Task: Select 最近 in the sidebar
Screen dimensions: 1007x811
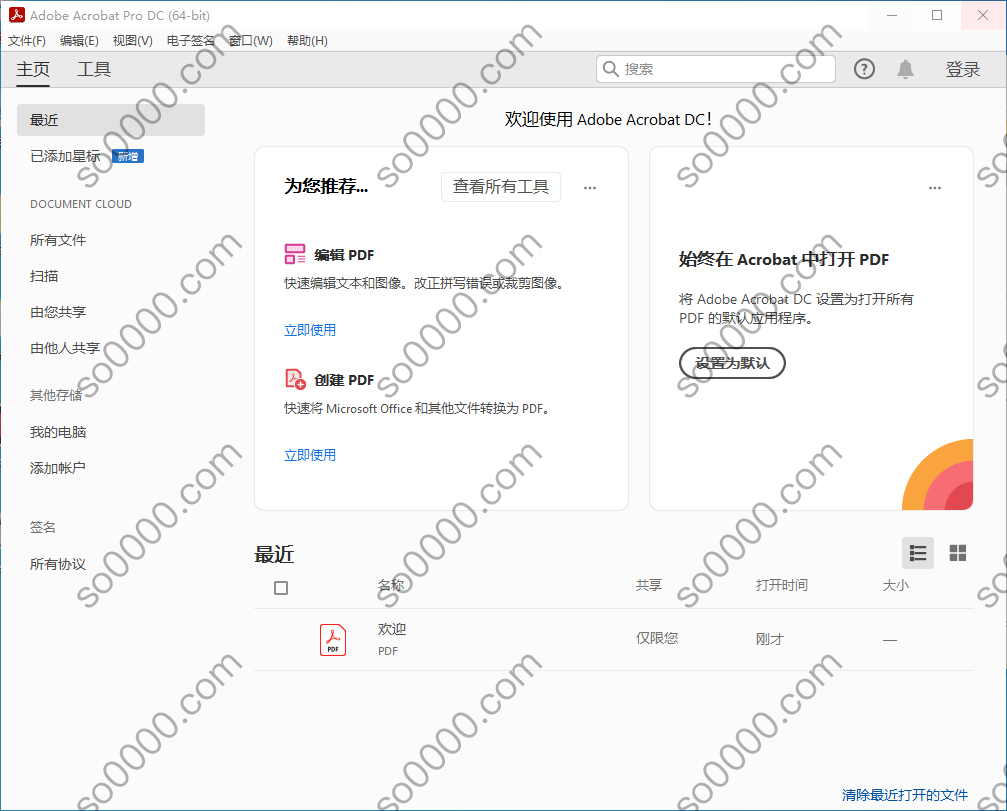Action: pyautogui.click(x=111, y=120)
